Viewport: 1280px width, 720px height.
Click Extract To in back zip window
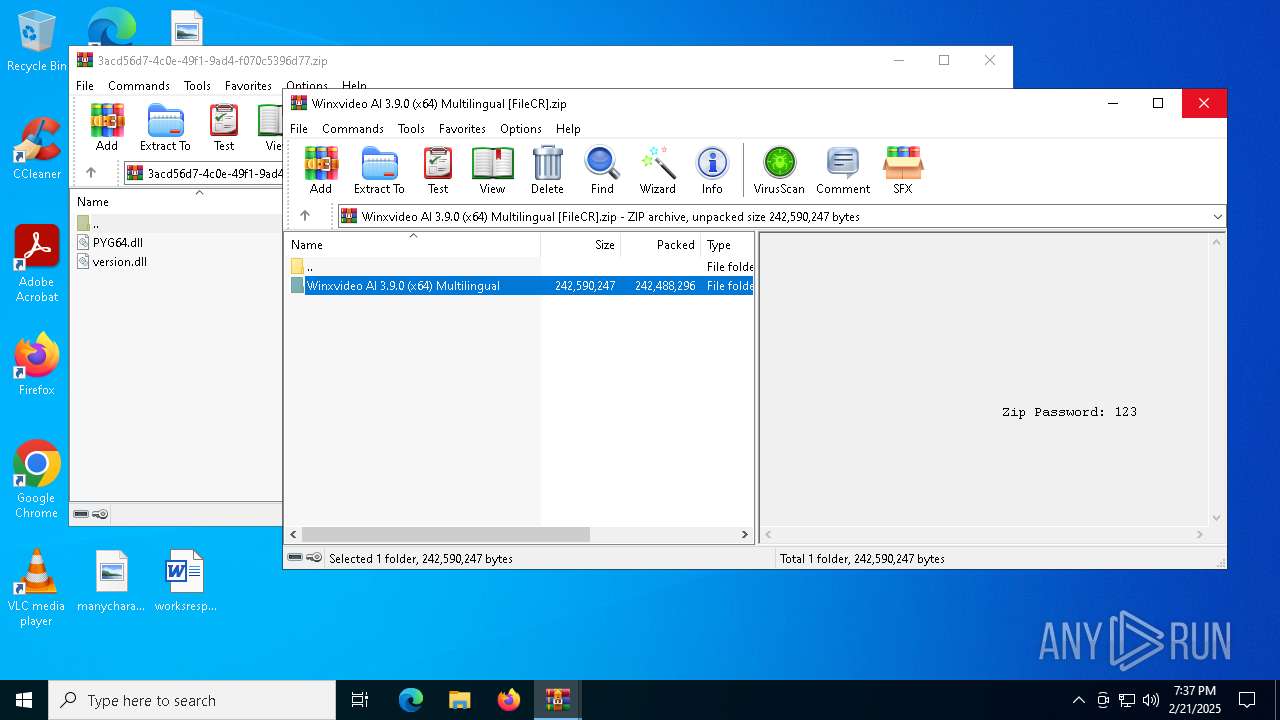point(165,127)
